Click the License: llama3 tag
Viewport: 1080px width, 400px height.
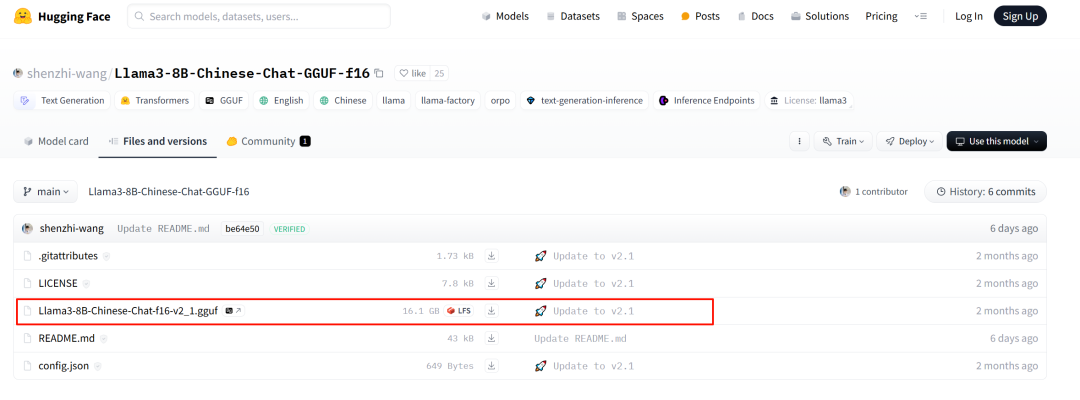pyautogui.click(x=809, y=101)
